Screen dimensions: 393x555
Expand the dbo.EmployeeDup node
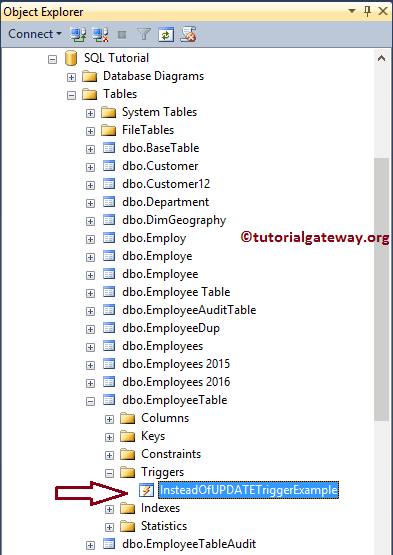[91, 329]
